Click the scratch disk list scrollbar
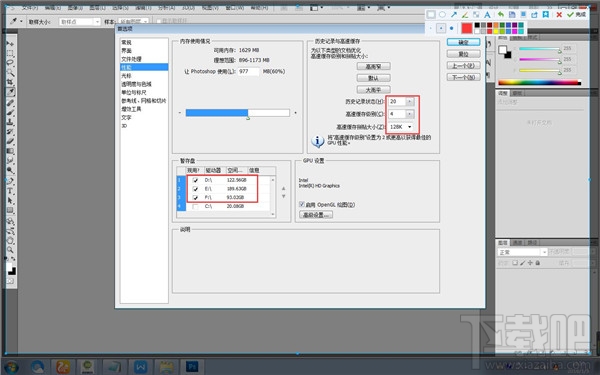The width and height of the screenshot is (600, 375). tap(273, 197)
